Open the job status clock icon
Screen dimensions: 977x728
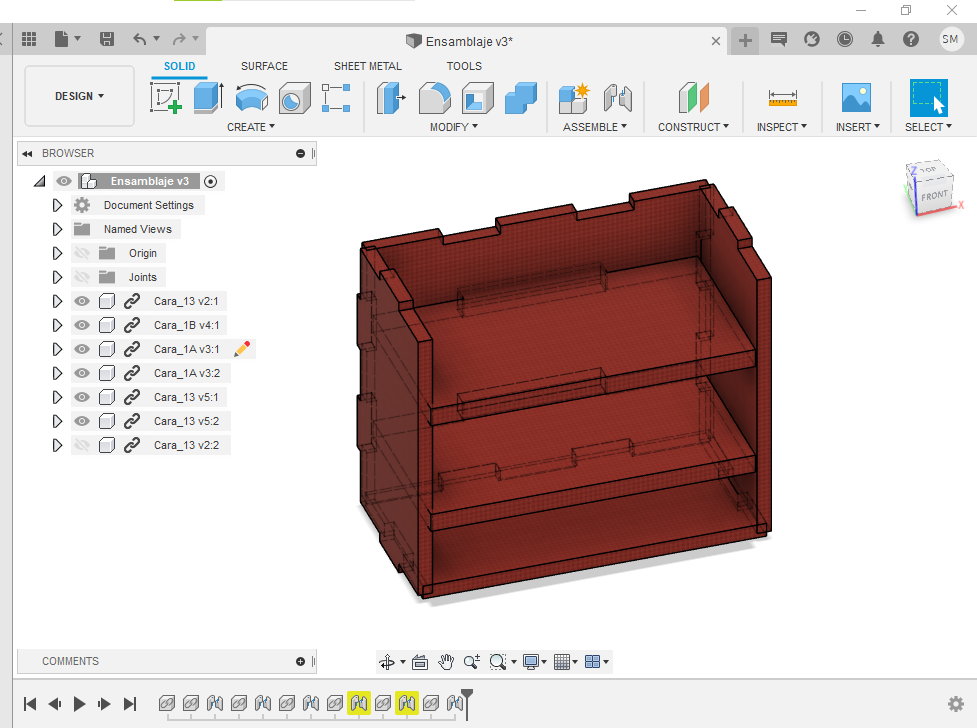844,39
